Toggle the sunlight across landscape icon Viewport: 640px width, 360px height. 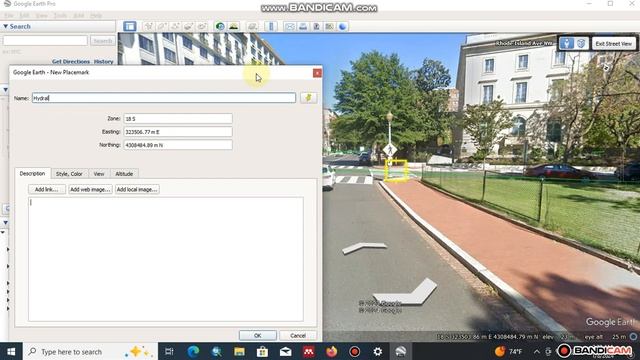click(233, 27)
